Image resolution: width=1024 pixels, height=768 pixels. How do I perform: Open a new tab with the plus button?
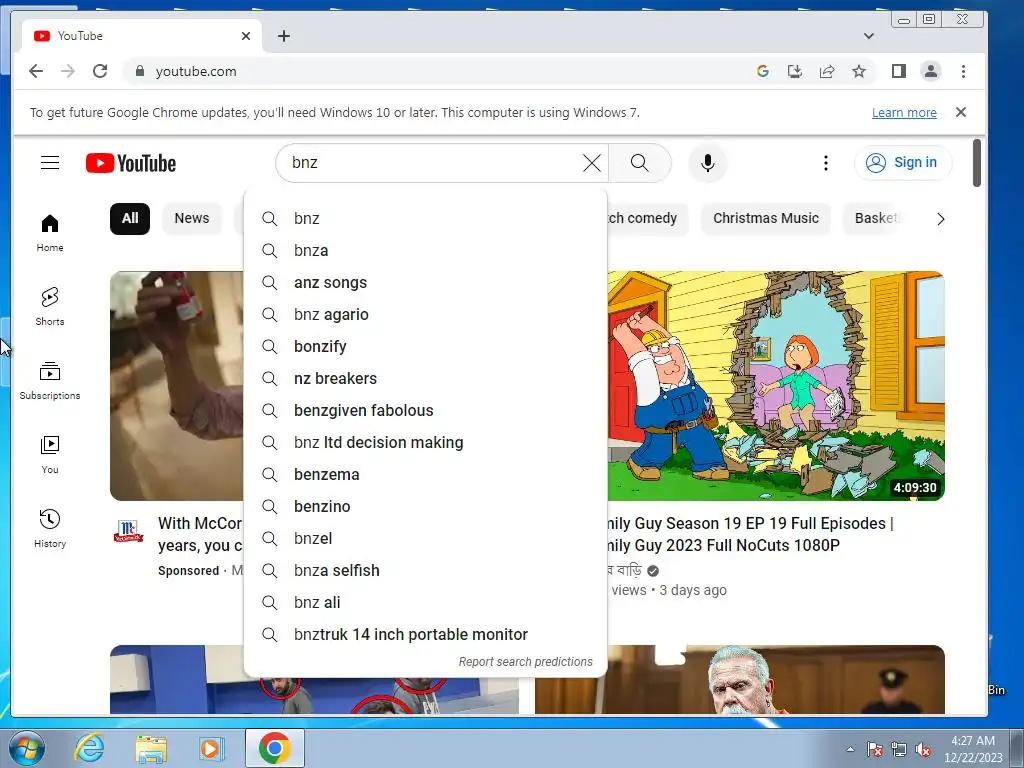pyautogui.click(x=283, y=36)
